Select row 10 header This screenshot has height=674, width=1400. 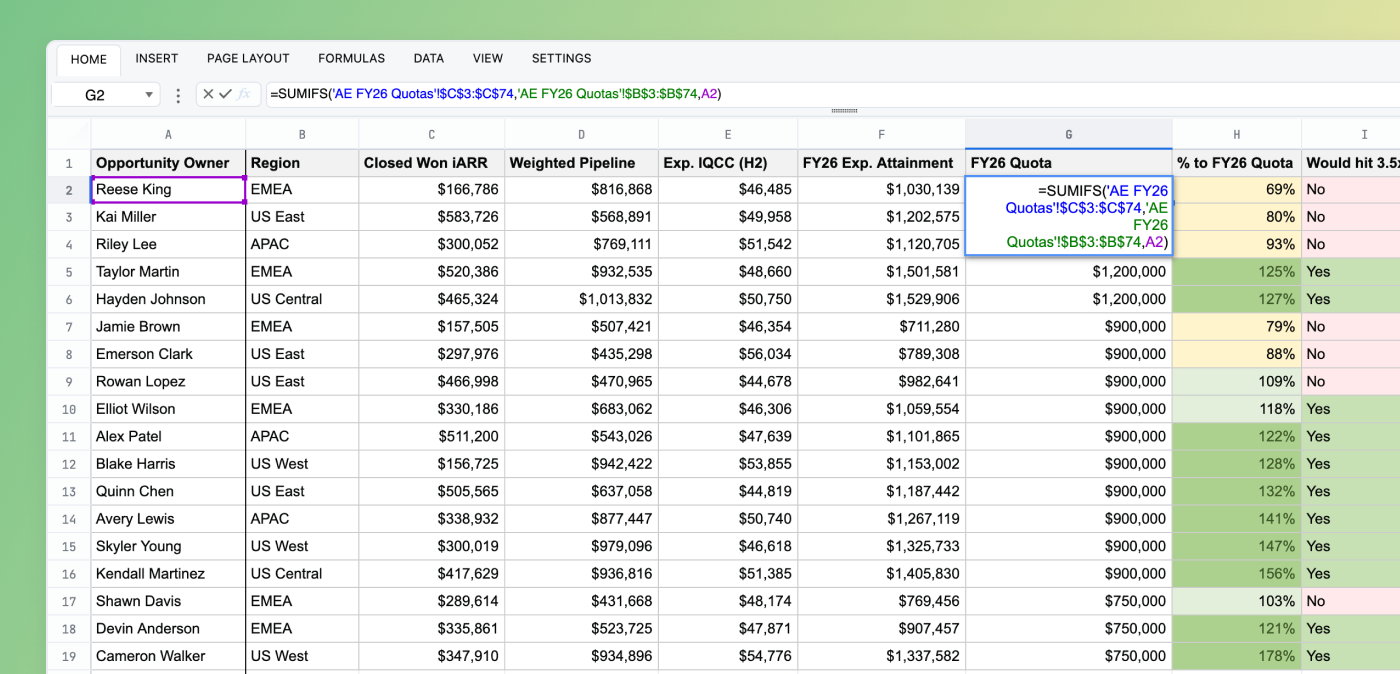68,409
